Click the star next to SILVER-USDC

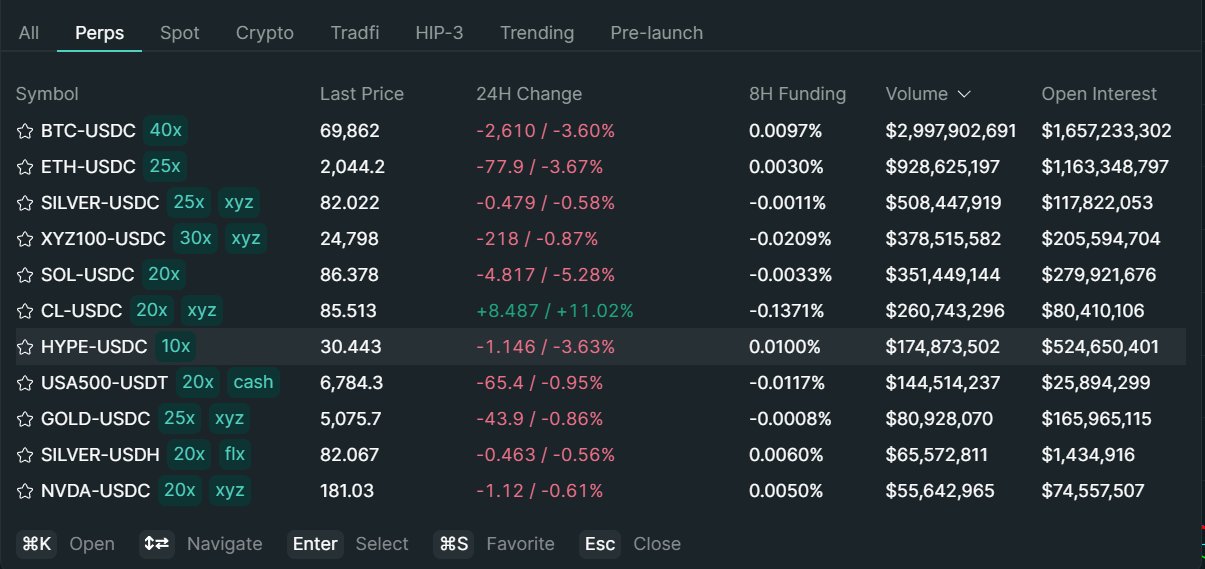25,203
